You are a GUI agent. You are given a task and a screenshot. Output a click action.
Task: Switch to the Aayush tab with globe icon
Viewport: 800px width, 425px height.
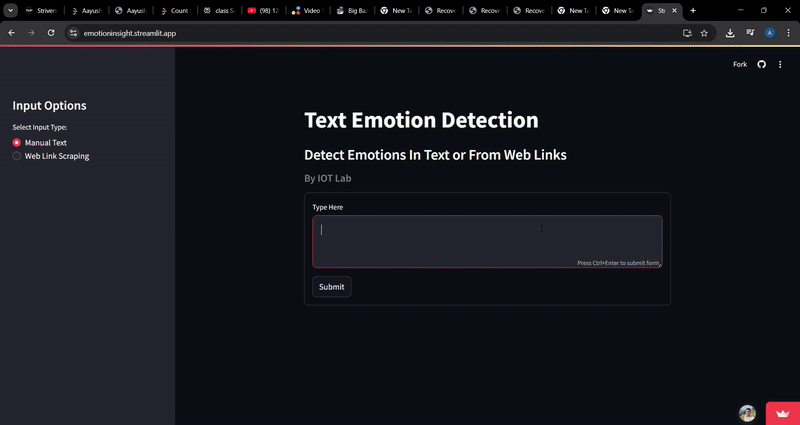click(x=131, y=11)
